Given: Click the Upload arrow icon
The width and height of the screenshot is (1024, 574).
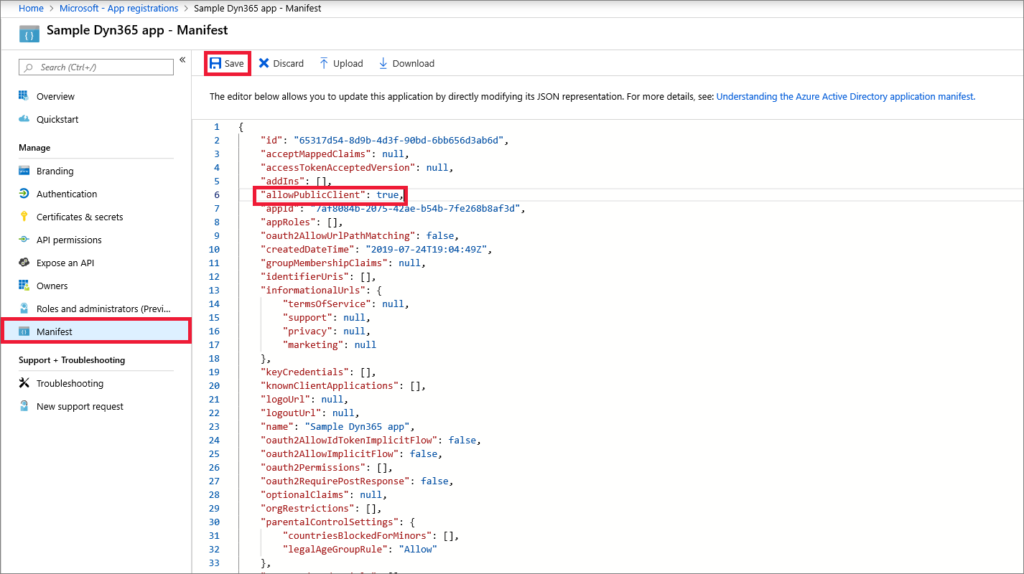Looking at the screenshot, I should click(x=324, y=63).
